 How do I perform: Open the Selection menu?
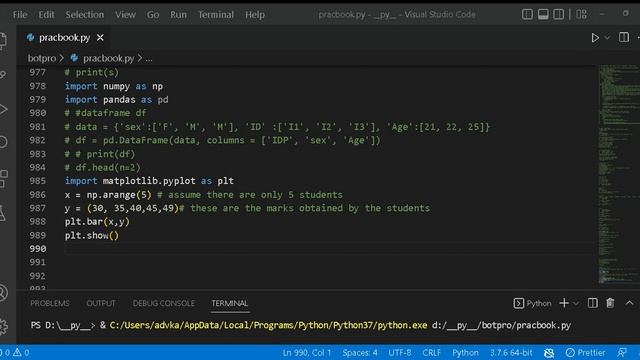pos(84,15)
